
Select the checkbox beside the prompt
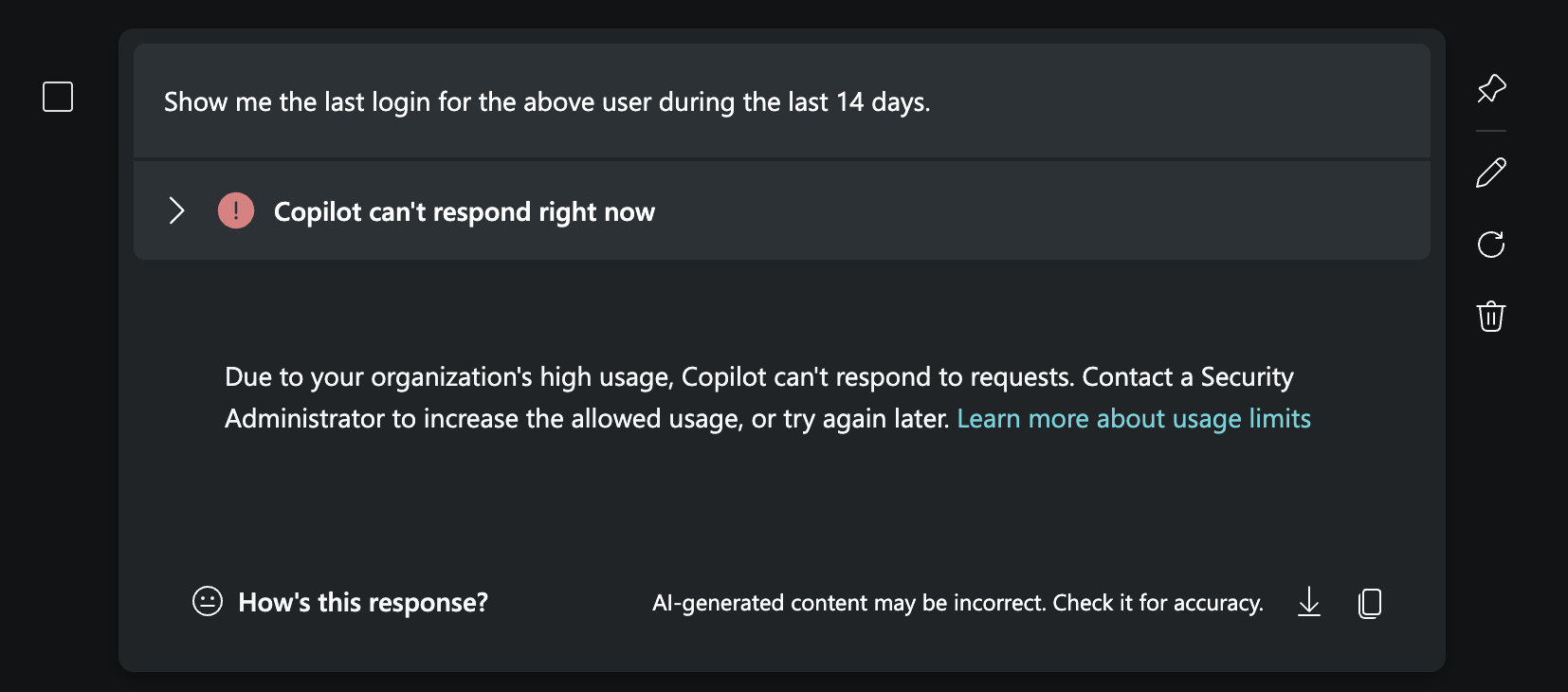point(57,96)
